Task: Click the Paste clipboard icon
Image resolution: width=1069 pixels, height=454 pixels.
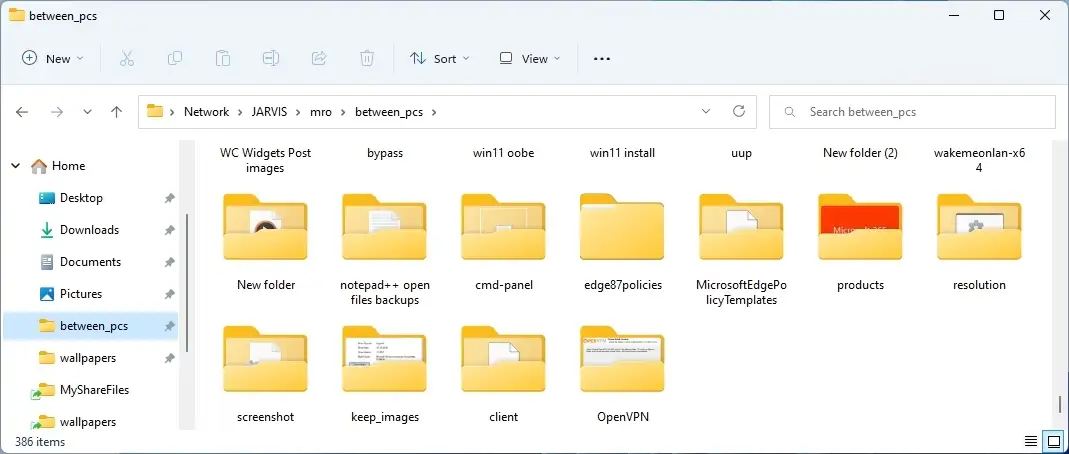Action: (223, 59)
